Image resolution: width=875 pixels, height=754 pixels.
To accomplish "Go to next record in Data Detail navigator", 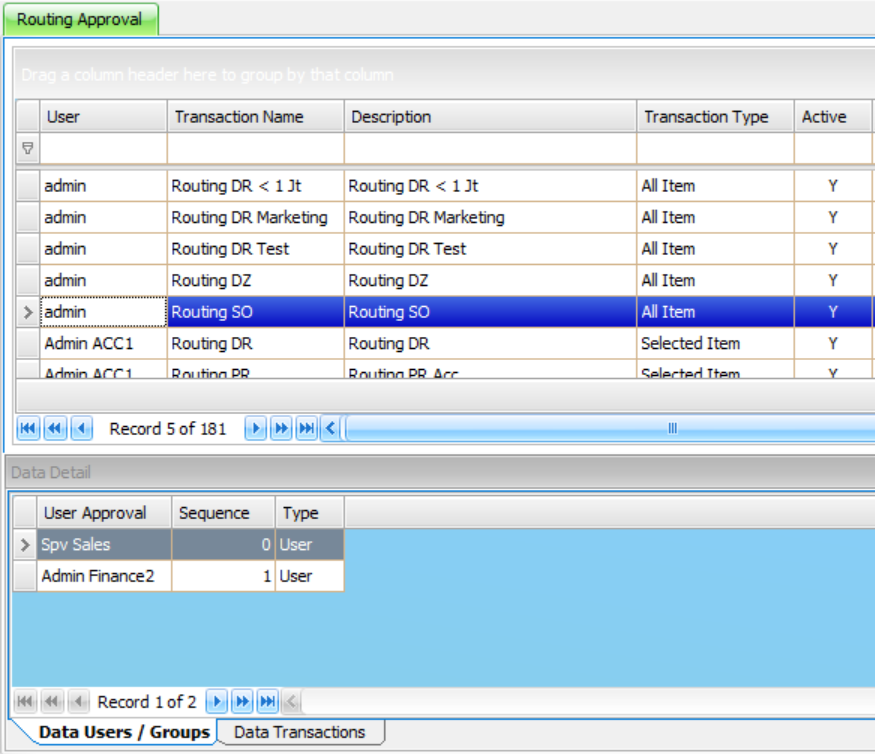I will point(217,701).
